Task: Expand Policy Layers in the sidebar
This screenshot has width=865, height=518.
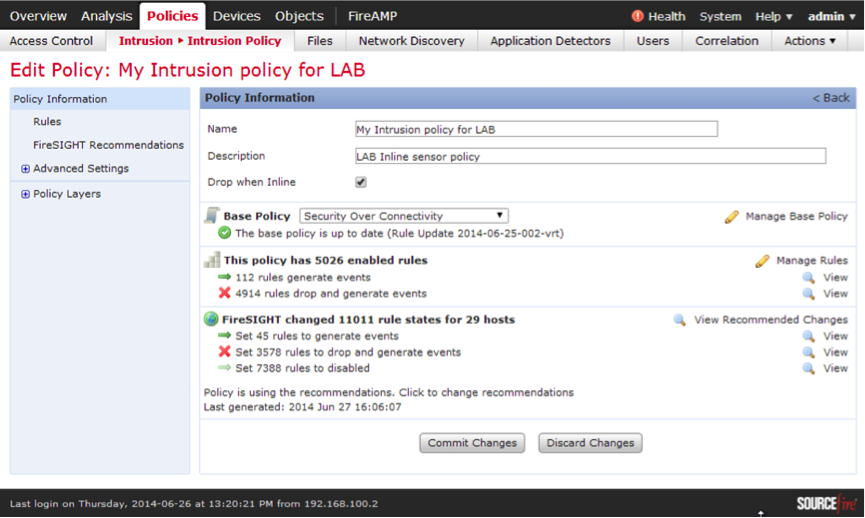Action: point(25,194)
